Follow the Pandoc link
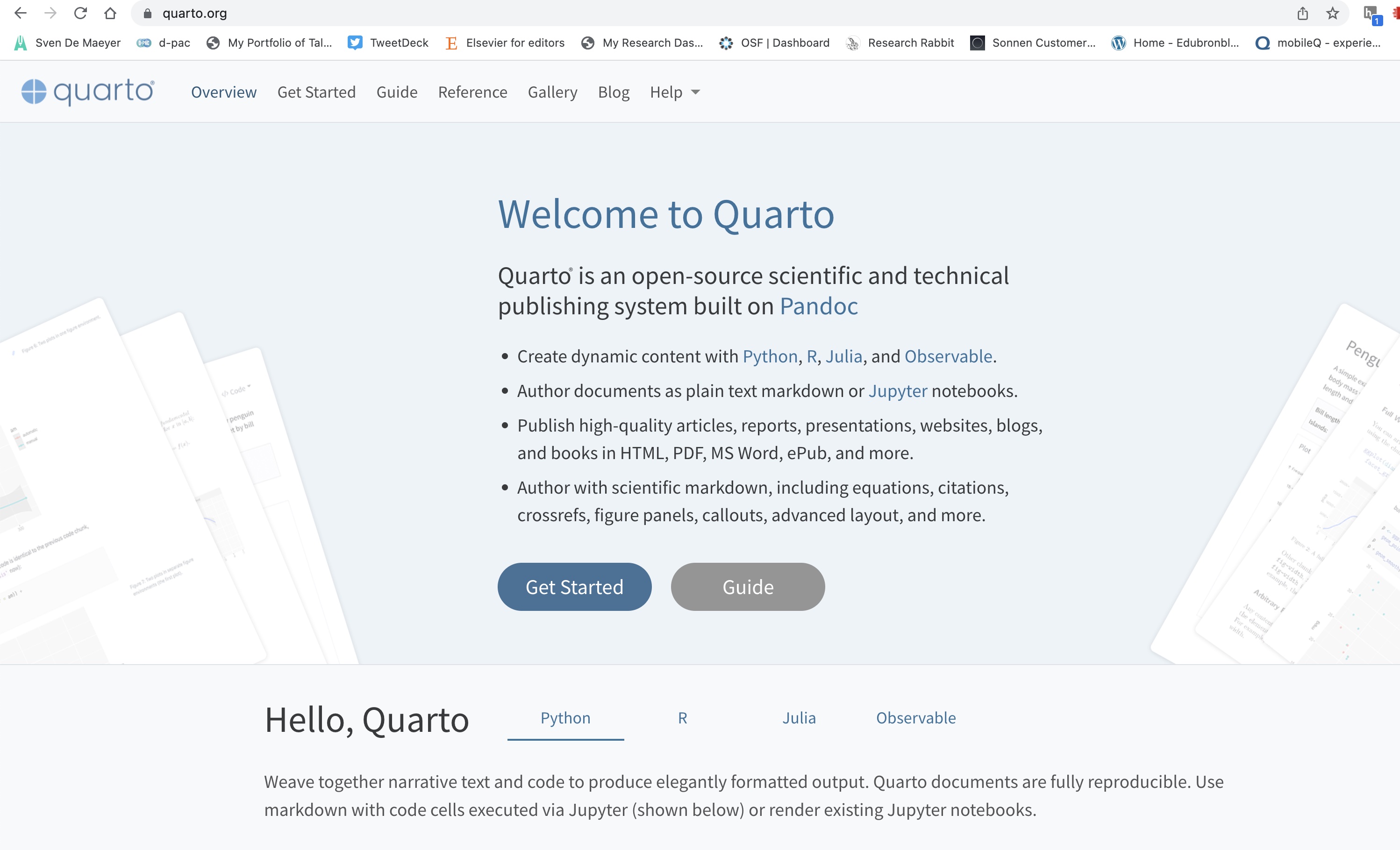 tap(819, 306)
